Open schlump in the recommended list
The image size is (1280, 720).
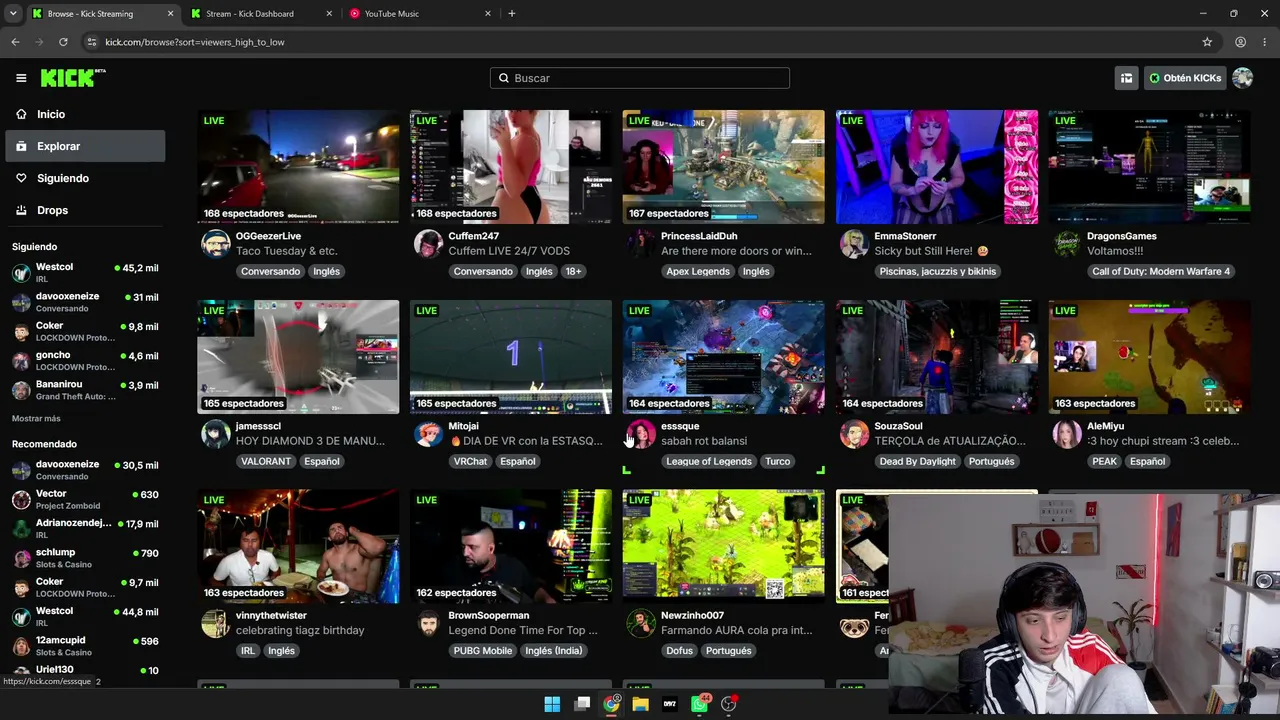tap(85, 558)
